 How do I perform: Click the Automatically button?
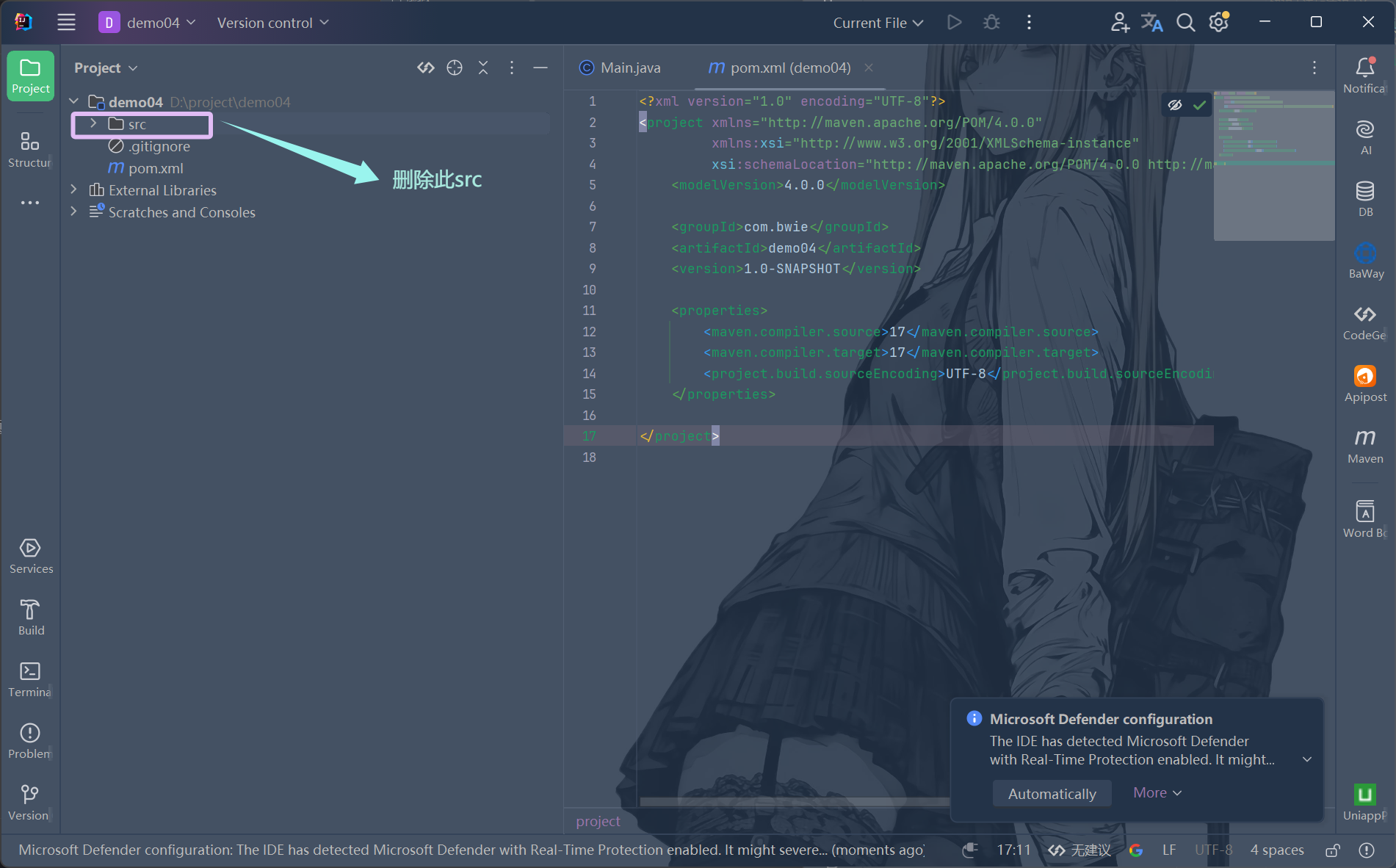click(1052, 794)
